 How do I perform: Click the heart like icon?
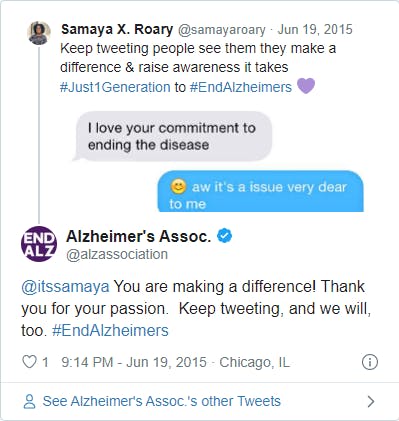[x=29, y=362]
